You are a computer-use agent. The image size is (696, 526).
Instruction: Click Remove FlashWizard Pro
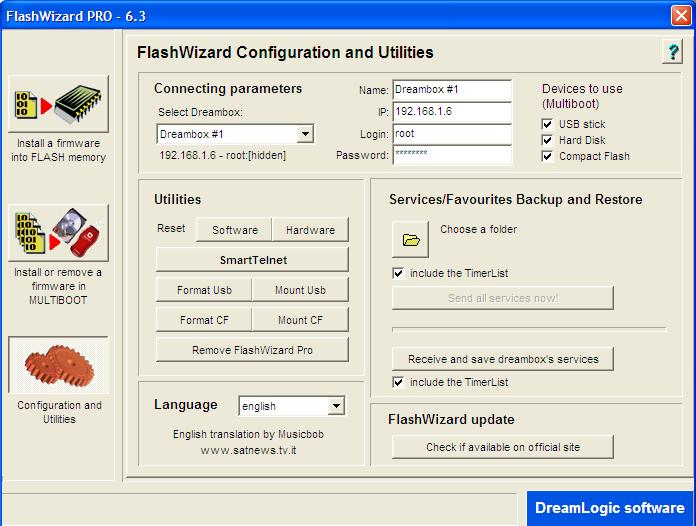(253, 350)
